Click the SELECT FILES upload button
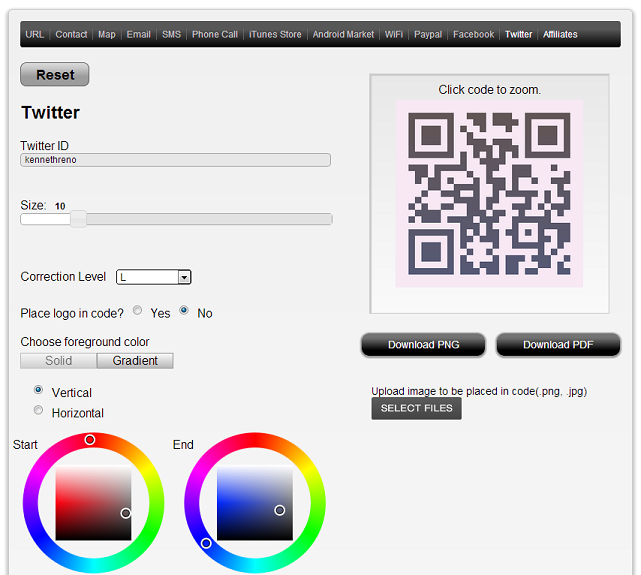 point(417,408)
